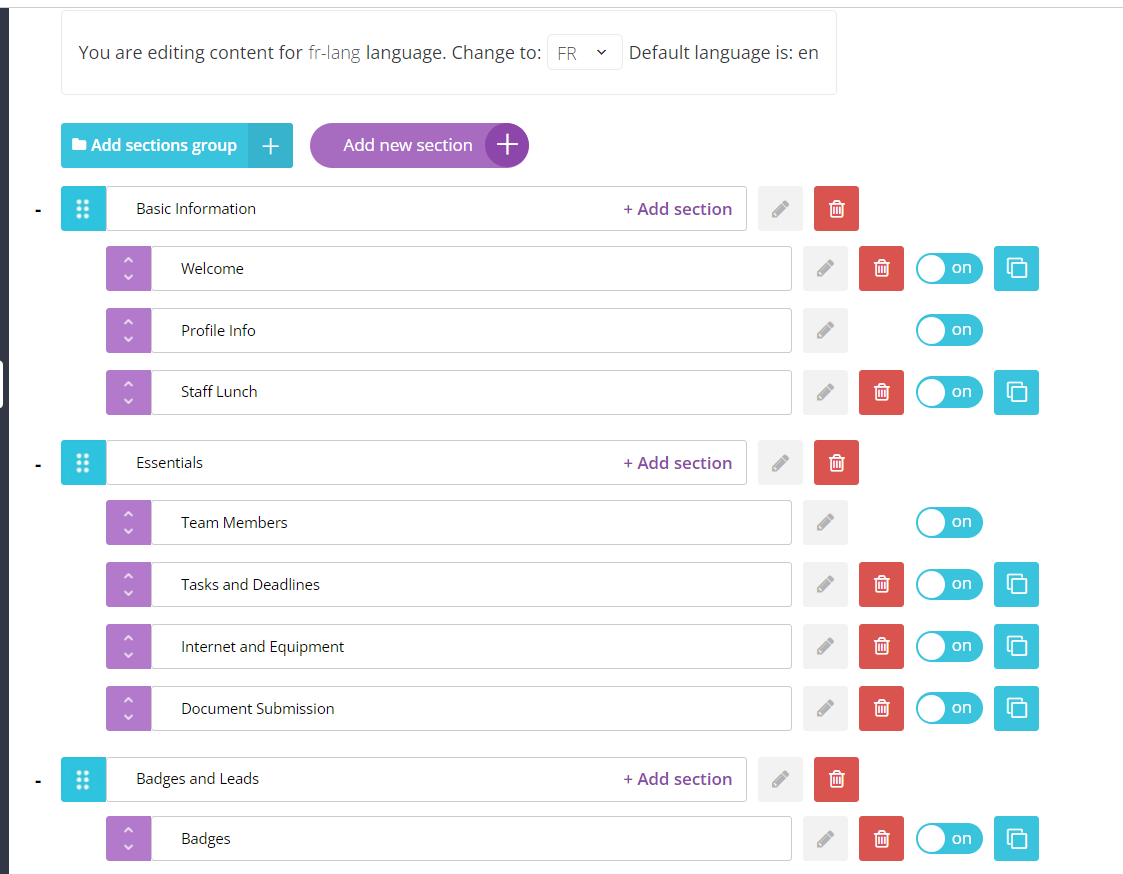Viewport: 1123px width, 874px height.
Task: Click the Profile Info reorder arrows
Action: click(128, 330)
